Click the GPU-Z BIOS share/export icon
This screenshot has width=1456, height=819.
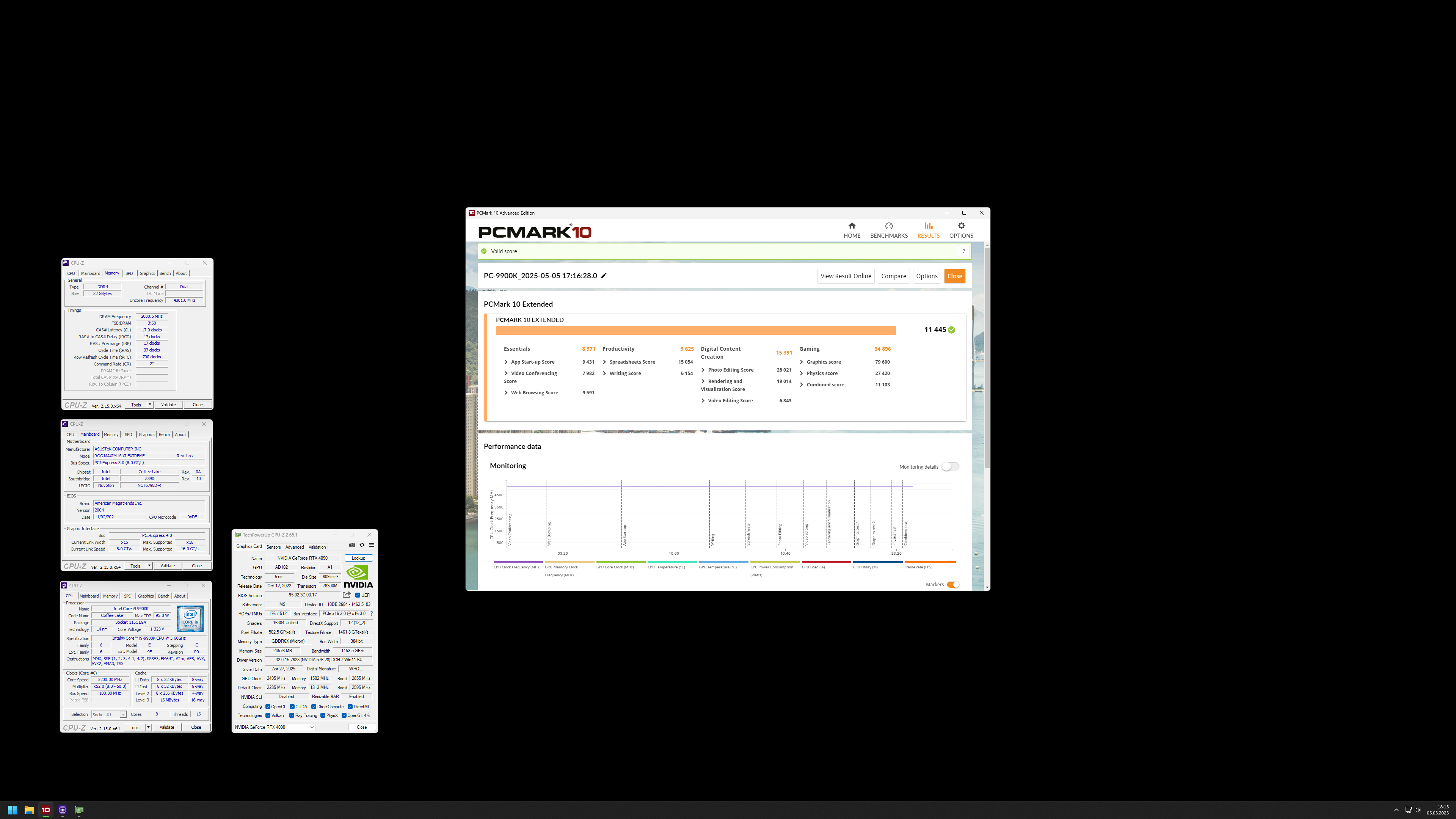pyautogui.click(x=347, y=595)
